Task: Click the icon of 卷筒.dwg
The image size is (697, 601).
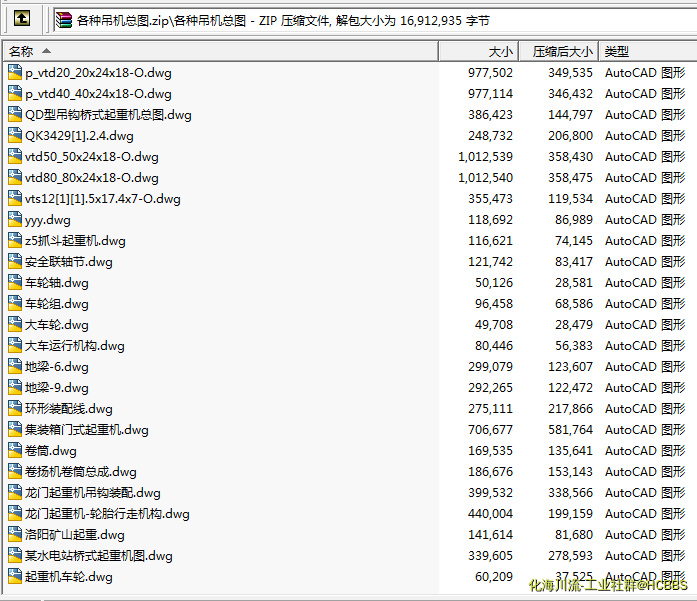Action: click(x=15, y=450)
